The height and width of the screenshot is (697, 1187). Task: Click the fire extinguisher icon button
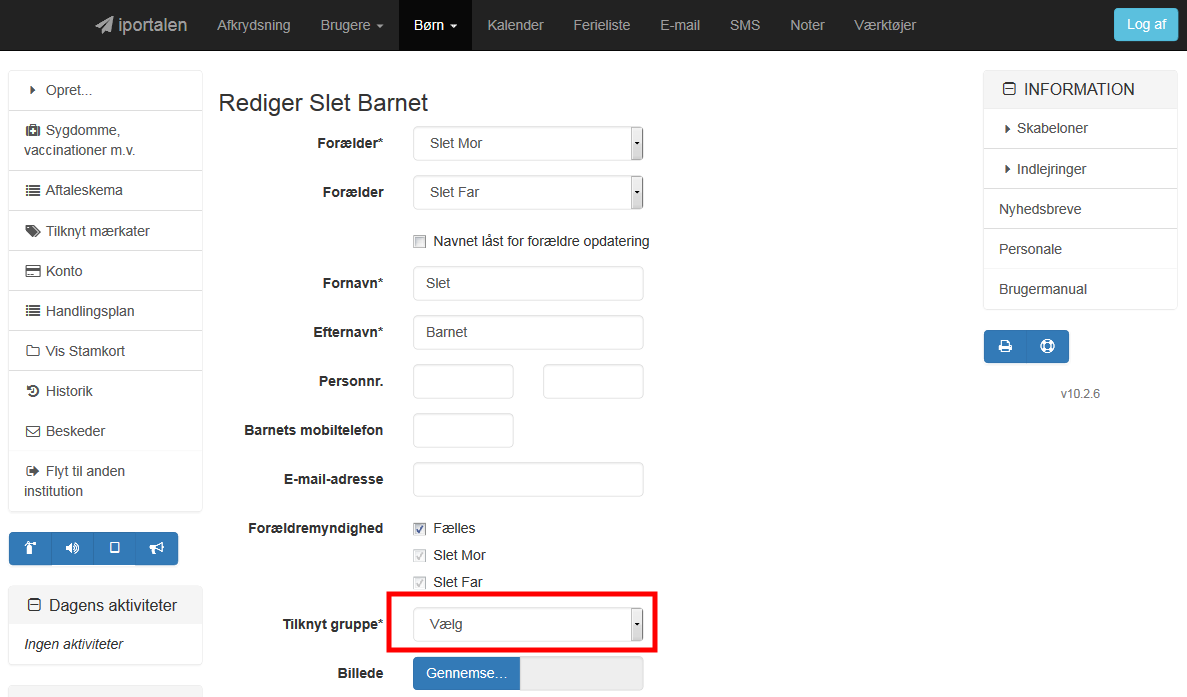30,548
